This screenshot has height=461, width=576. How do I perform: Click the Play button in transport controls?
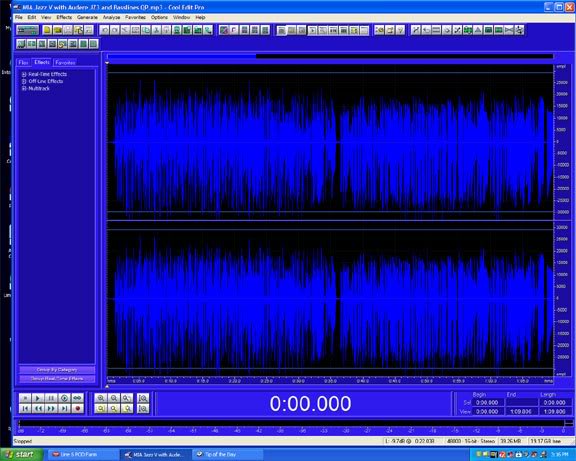point(38,398)
